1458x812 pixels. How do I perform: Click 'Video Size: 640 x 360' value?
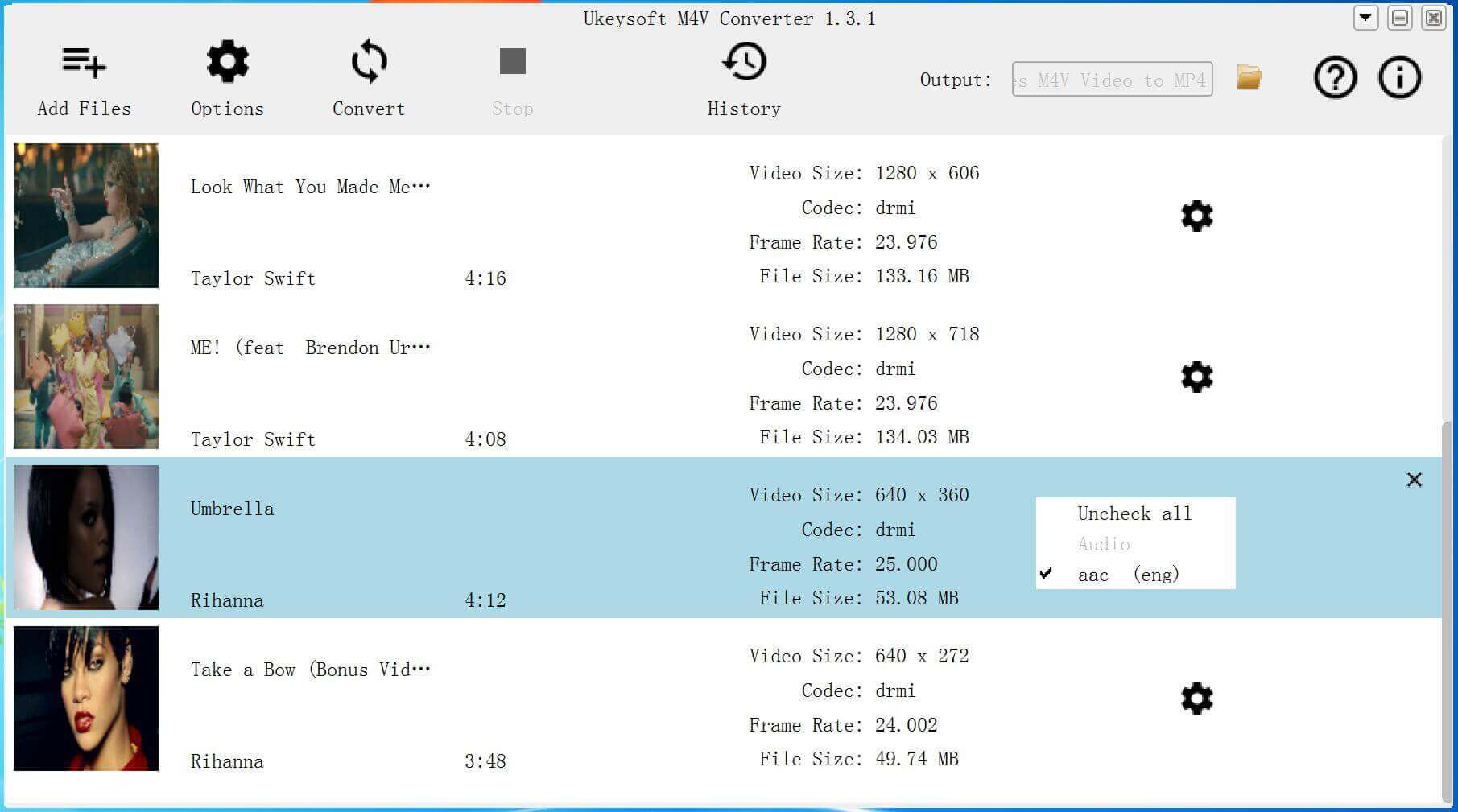[922, 495]
